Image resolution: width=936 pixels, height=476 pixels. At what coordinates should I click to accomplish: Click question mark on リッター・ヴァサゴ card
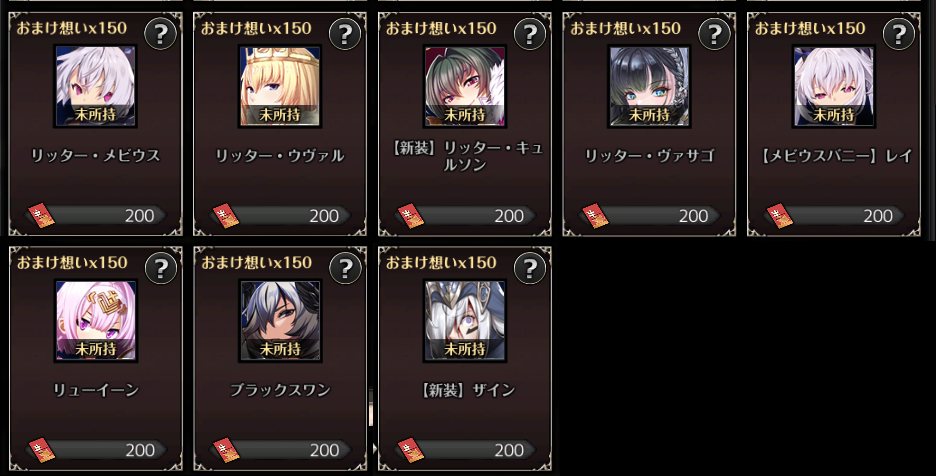tap(715, 35)
